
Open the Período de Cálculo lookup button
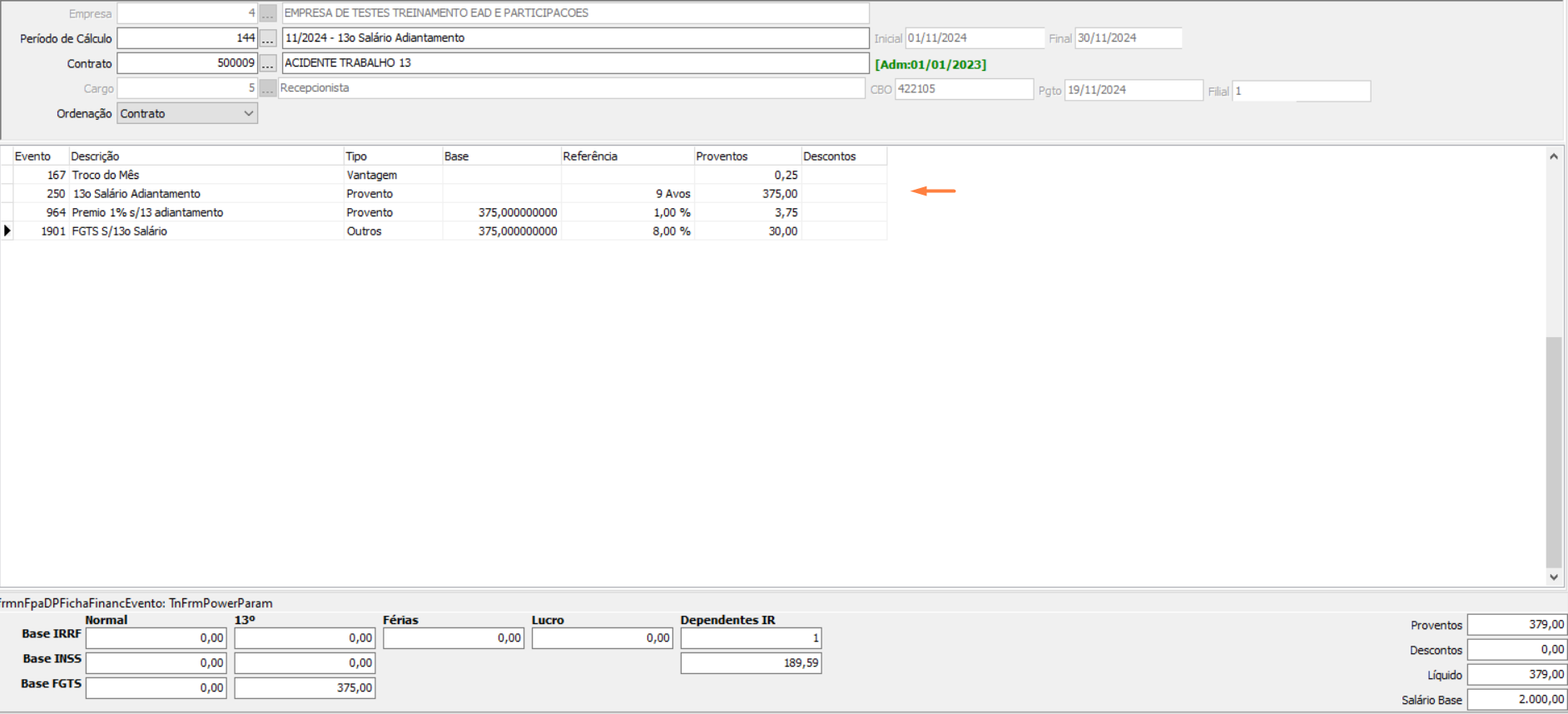[267, 38]
